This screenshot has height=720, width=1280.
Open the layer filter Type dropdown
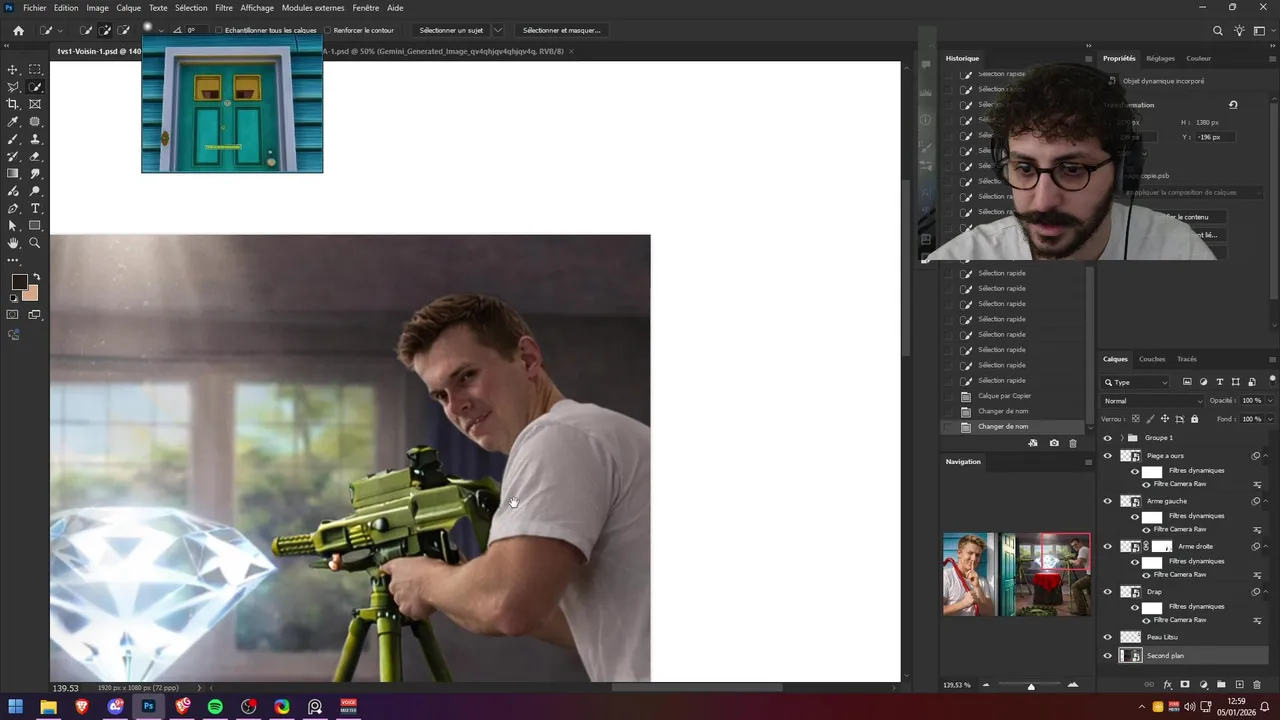[x=1135, y=382]
